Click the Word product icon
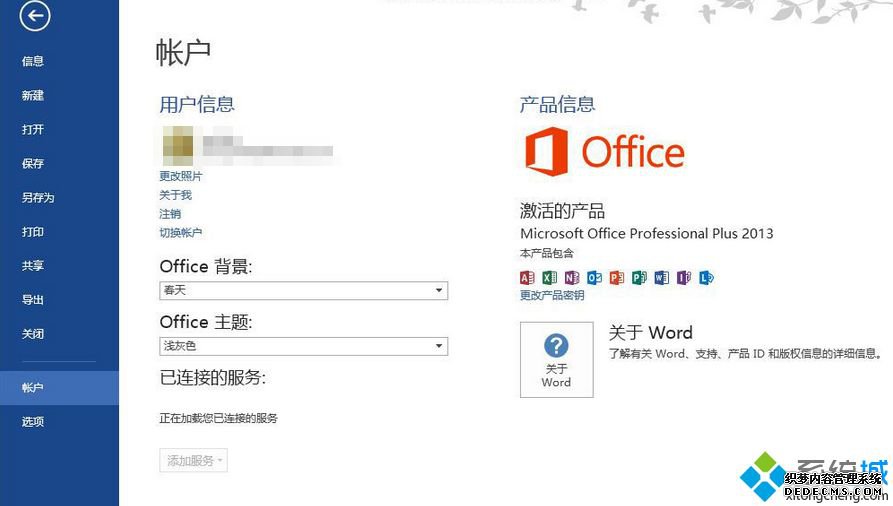 coord(661,278)
